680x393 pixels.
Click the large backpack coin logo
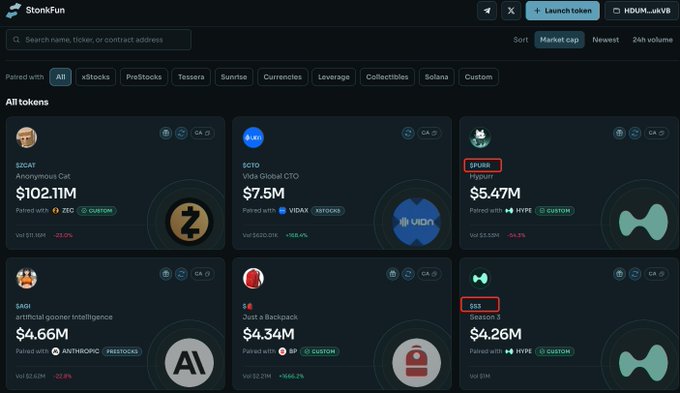416,363
